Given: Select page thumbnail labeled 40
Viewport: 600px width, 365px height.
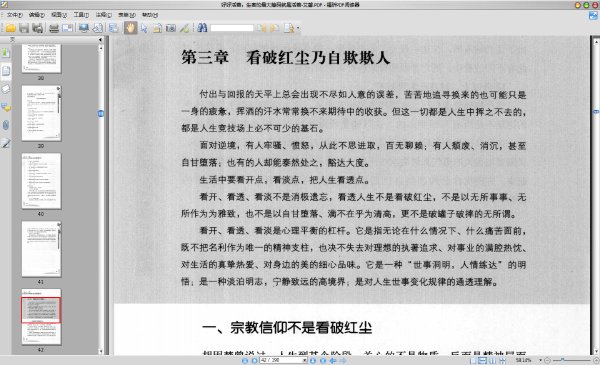Looking at the screenshot, I should [41, 181].
